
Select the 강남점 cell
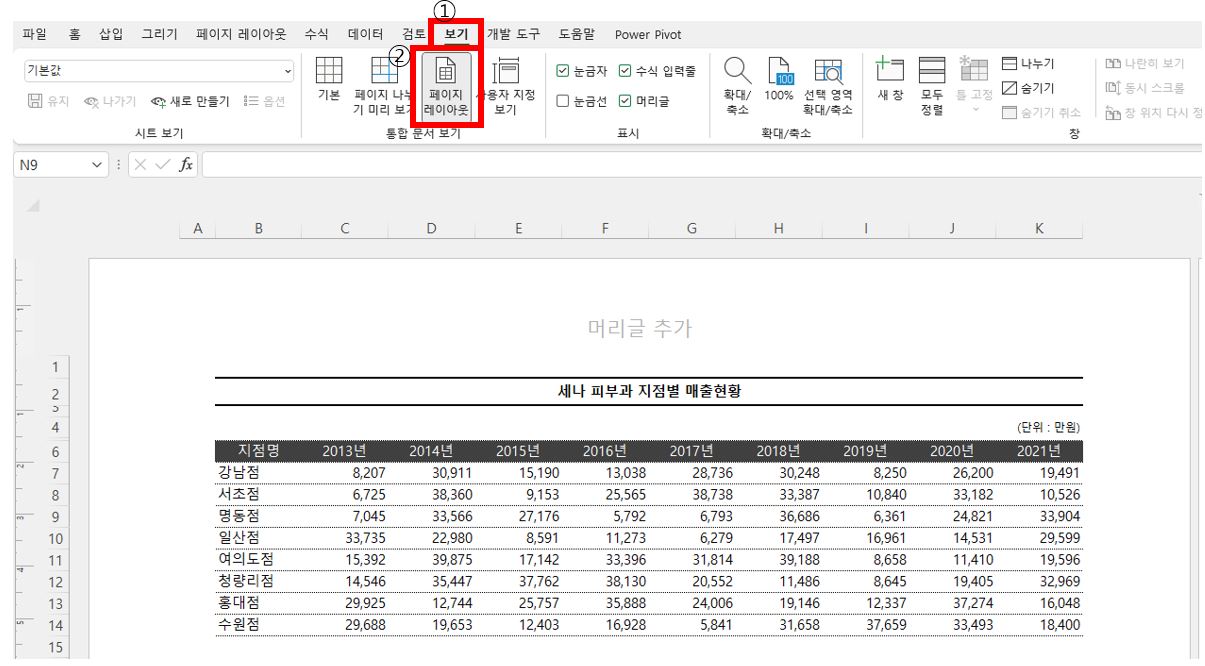(258, 473)
